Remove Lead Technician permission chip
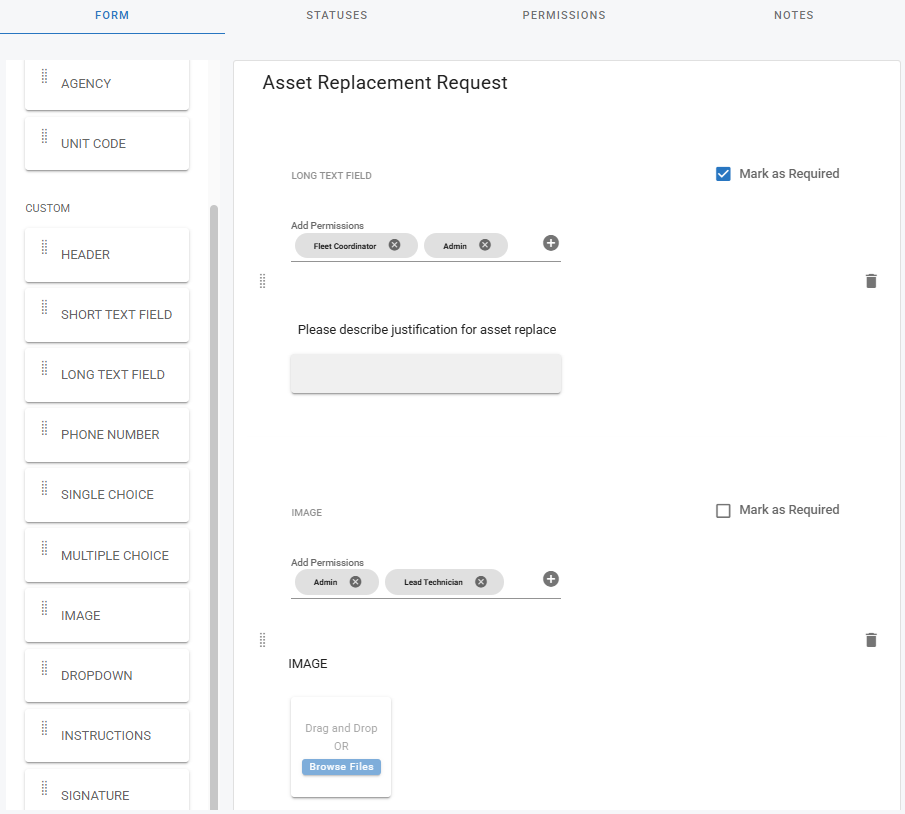 pos(481,582)
